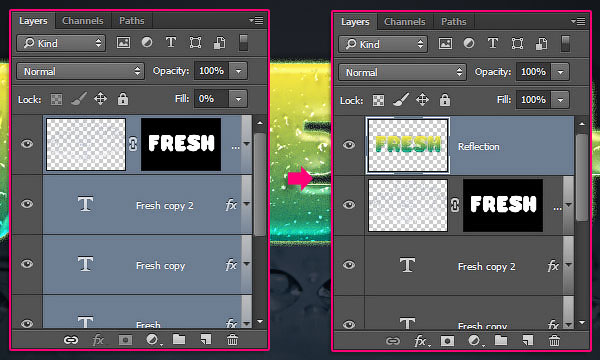Open Normal blend mode dropdown in left panel
The image size is (600, 360).
pos(80,71)
